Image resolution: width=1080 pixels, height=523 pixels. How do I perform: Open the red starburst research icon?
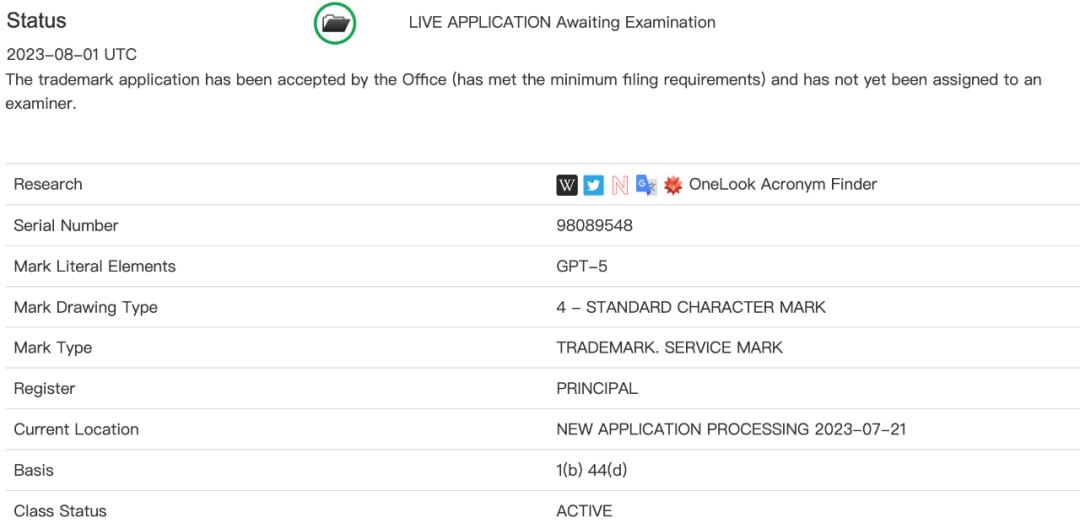pos(673,185)
